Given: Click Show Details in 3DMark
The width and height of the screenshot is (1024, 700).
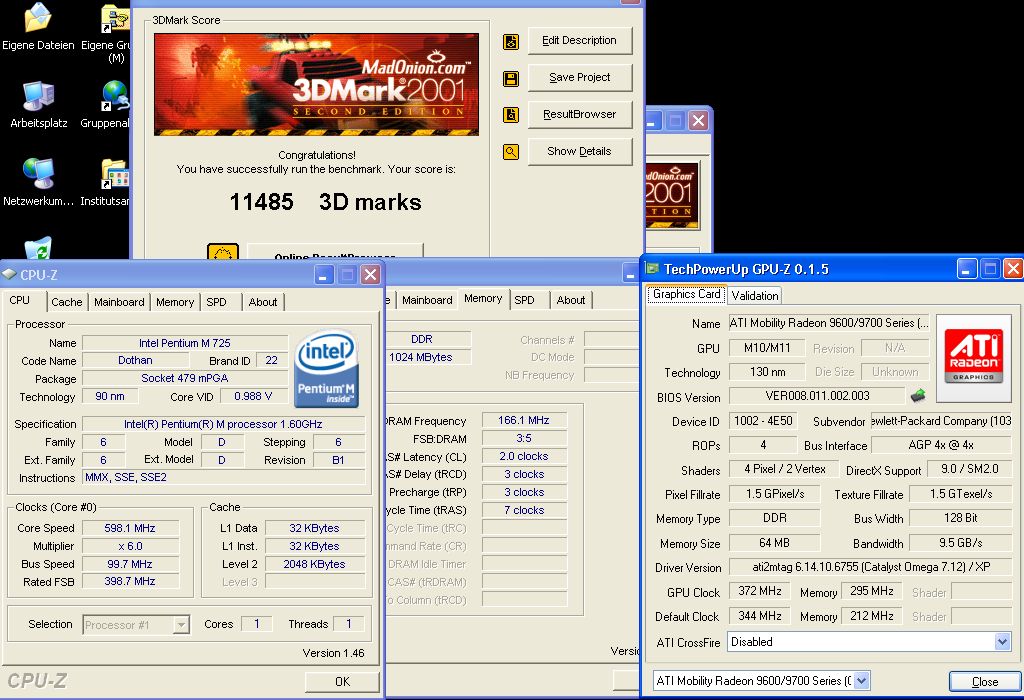Looking at the screenshot, I should tap(580, 151).
